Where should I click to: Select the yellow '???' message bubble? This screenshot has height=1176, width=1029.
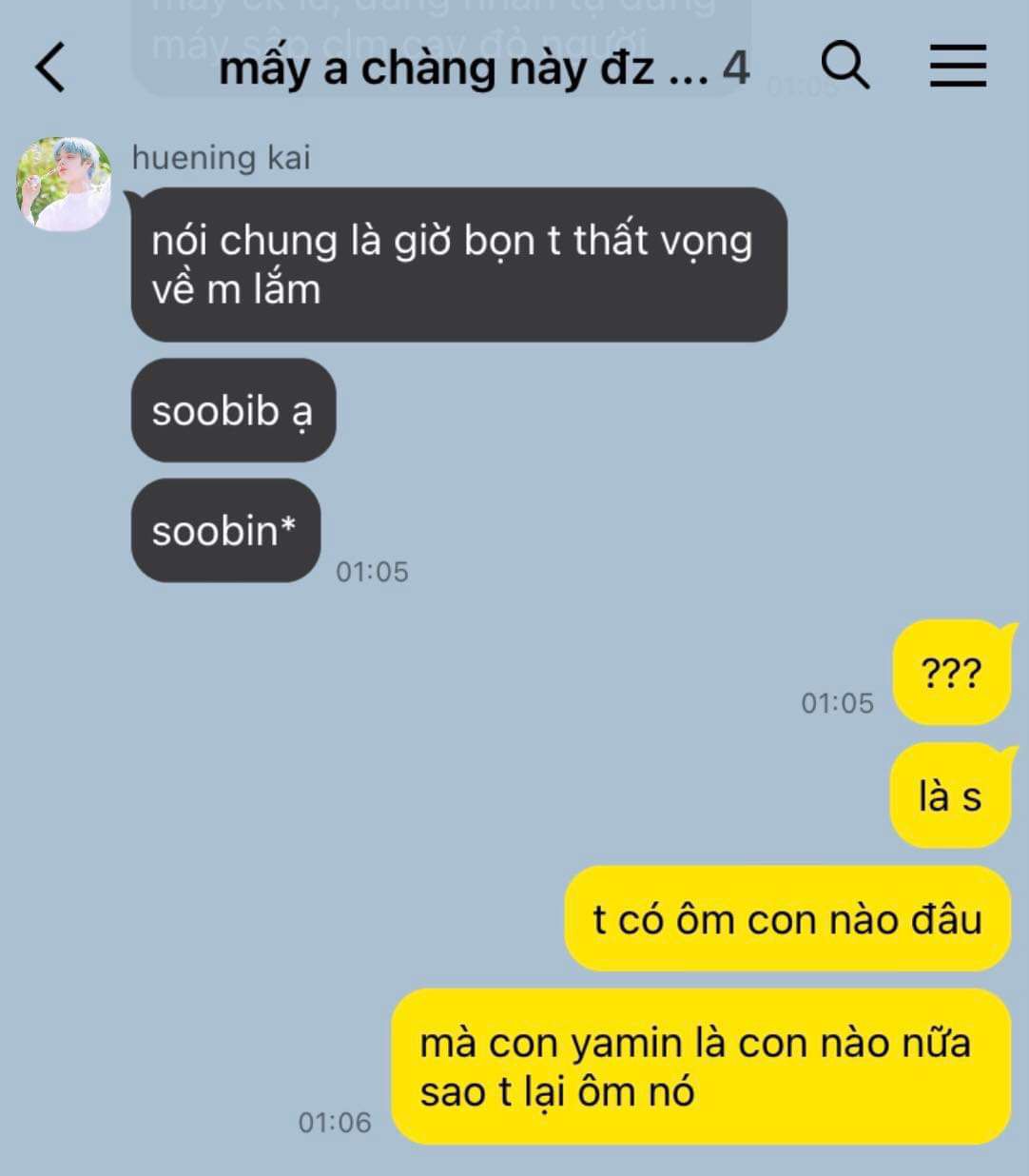coord(952,673)
